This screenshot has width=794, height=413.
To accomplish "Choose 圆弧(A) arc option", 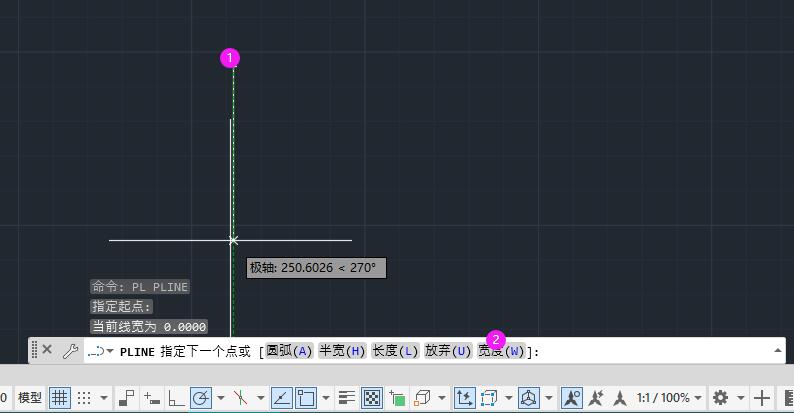I will (290, 351).
